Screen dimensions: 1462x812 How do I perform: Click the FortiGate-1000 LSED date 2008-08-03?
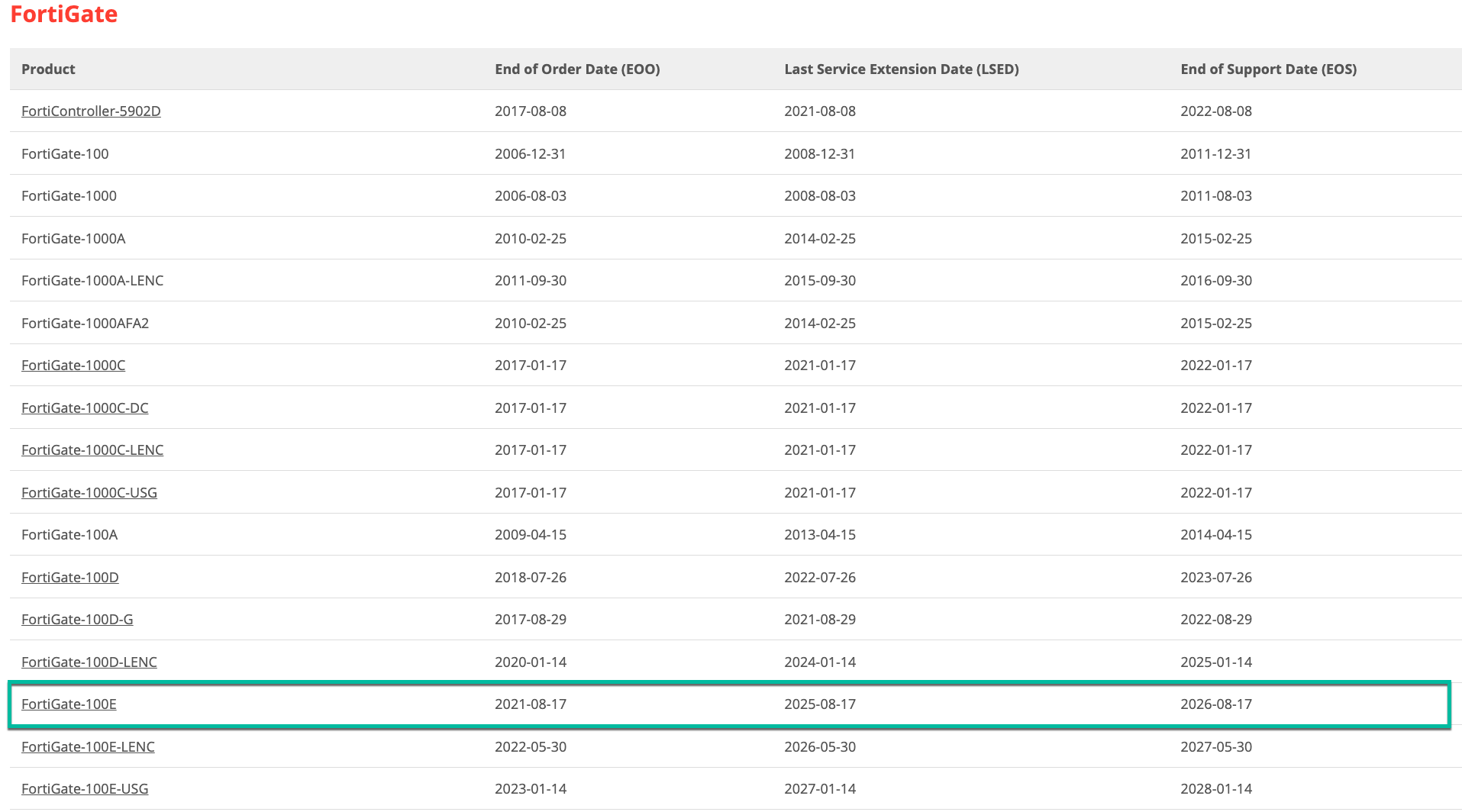pyautogui.click(x=820, y=196)
